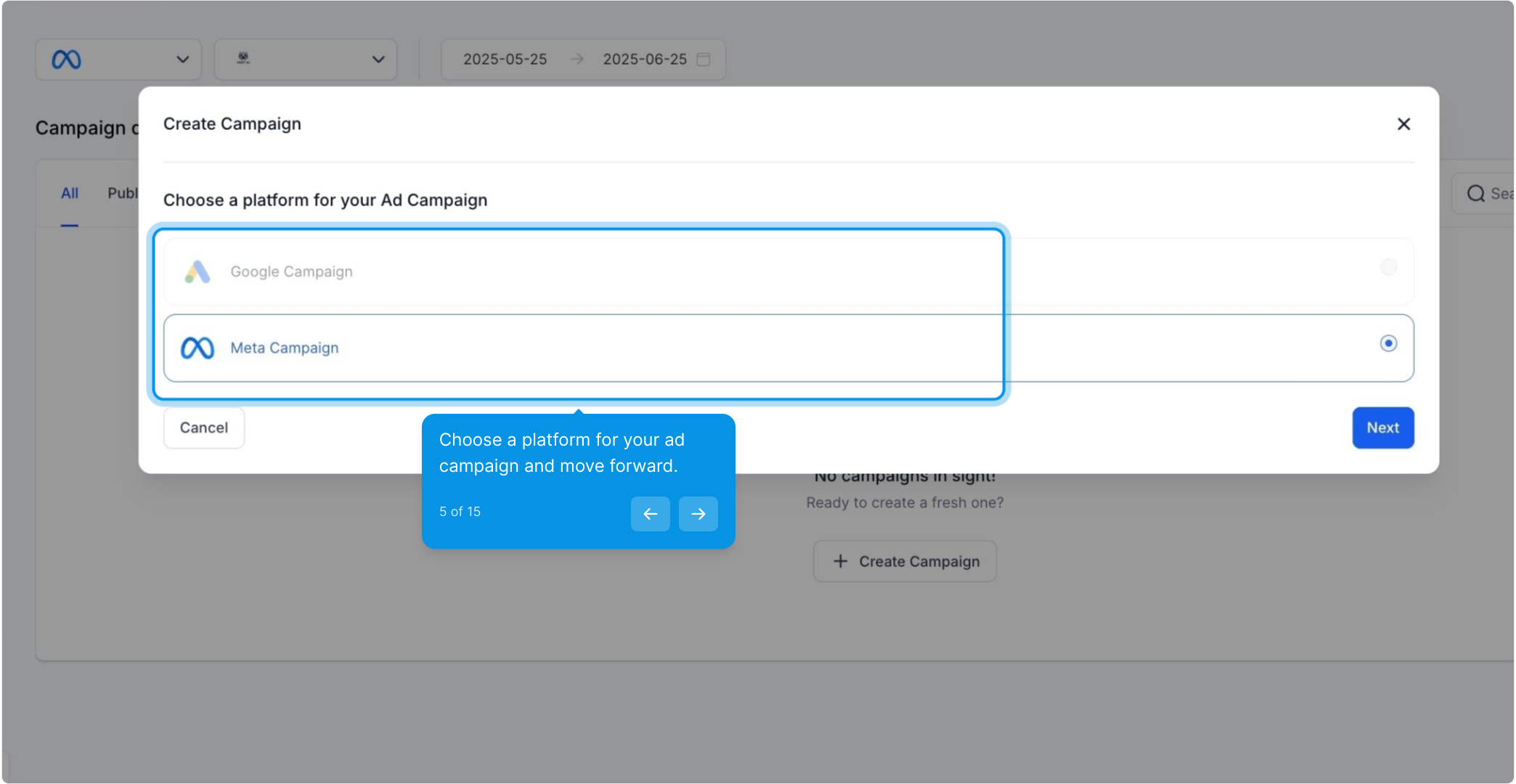Advance to next tour step arrow
The height and width of the screenshot is (784, 1516).
[698, 514]
